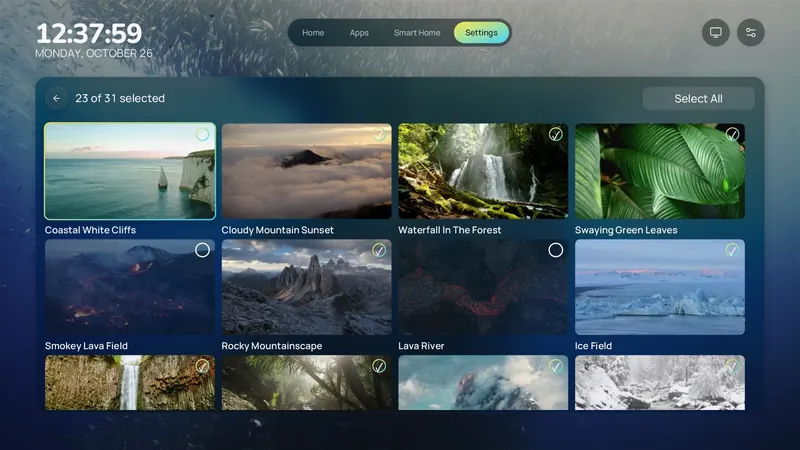This screenshot has height=450, width=800.
Task: Open the Lava River thumbnail
Action: click(483, 287)
